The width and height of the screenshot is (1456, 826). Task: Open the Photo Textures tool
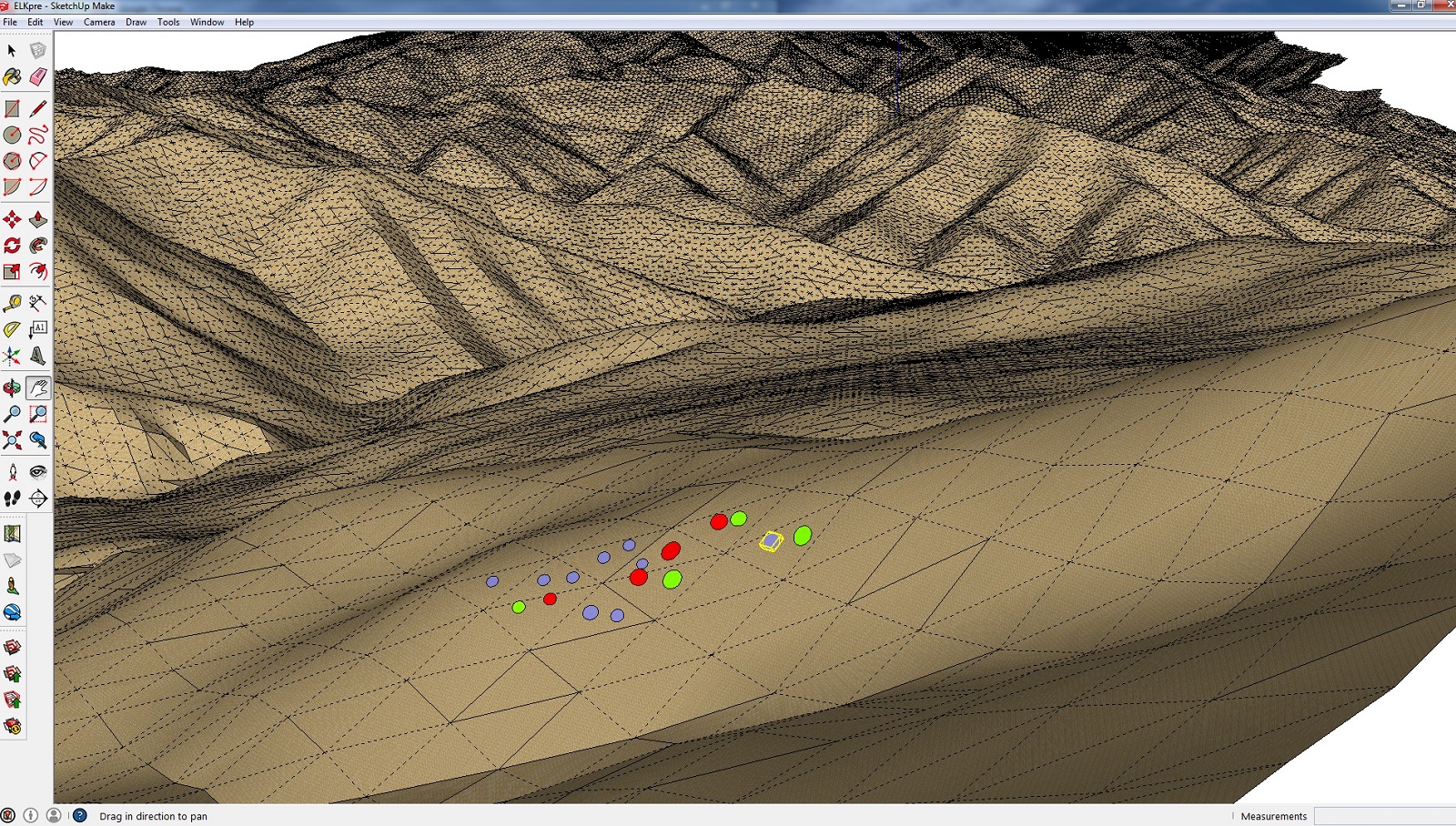coord(12,587)
